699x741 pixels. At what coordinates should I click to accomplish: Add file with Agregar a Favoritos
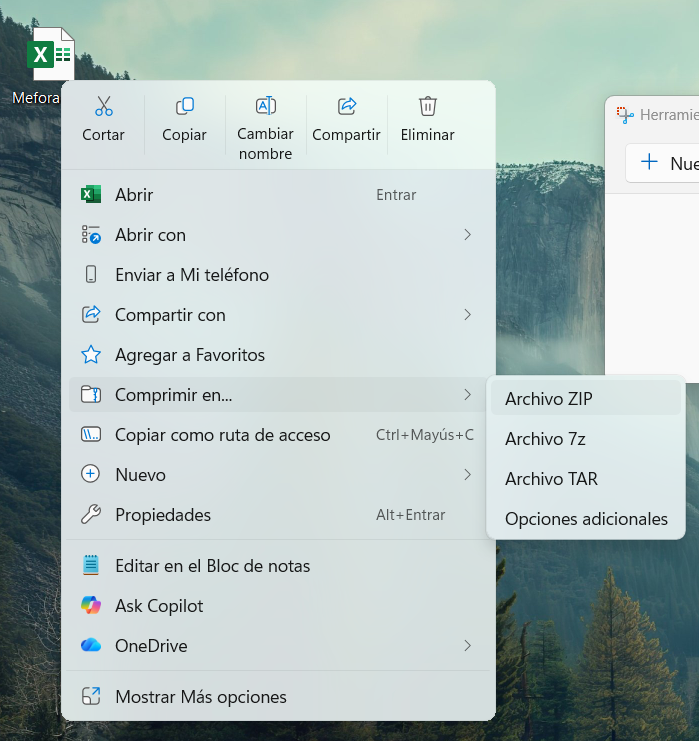click(189, 355)
